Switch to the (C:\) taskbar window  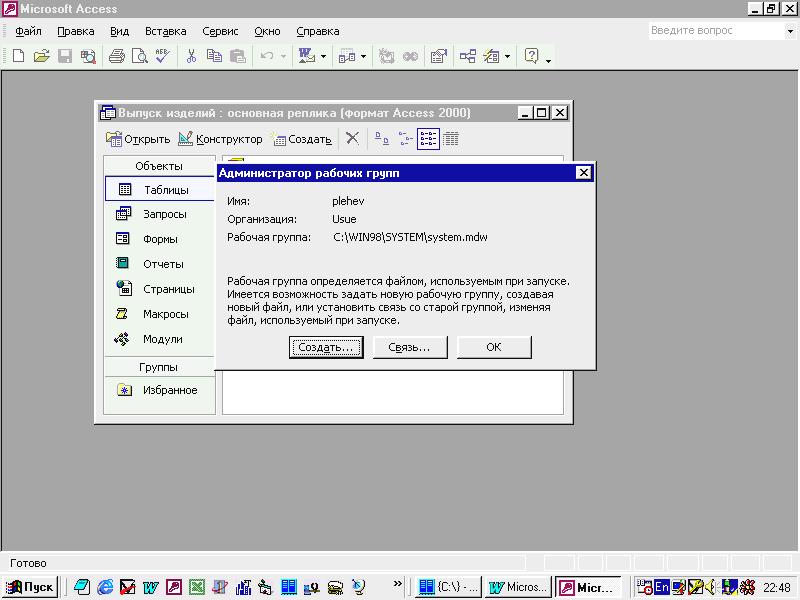point(448,587)
